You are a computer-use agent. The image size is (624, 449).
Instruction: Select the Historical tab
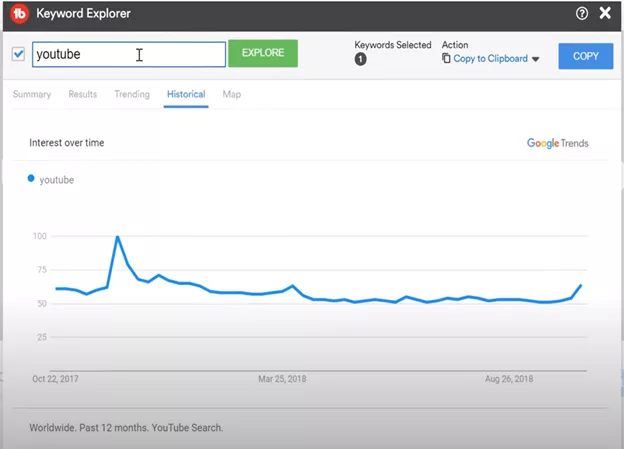point(186,94)
